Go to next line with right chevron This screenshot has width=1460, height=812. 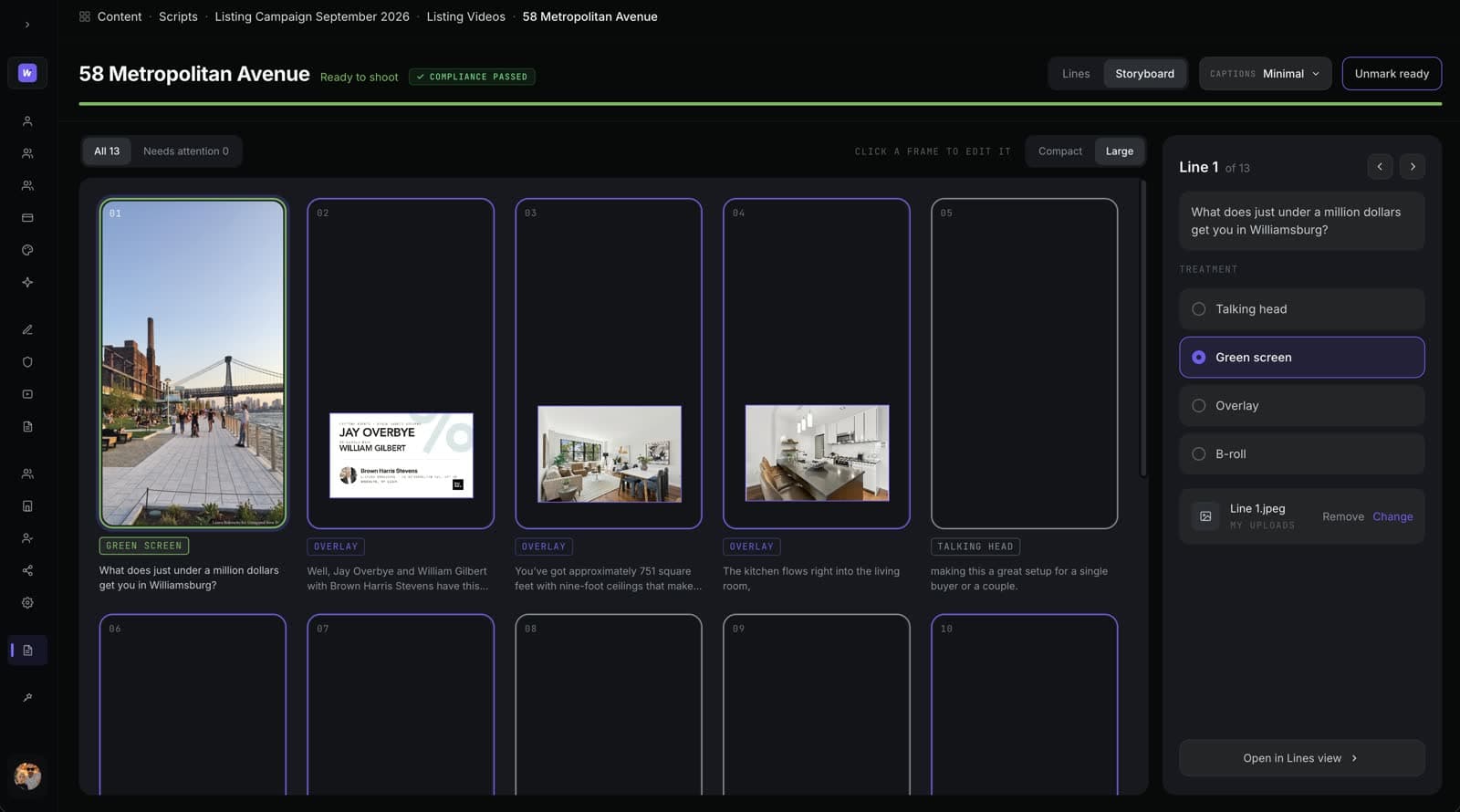1413,167
